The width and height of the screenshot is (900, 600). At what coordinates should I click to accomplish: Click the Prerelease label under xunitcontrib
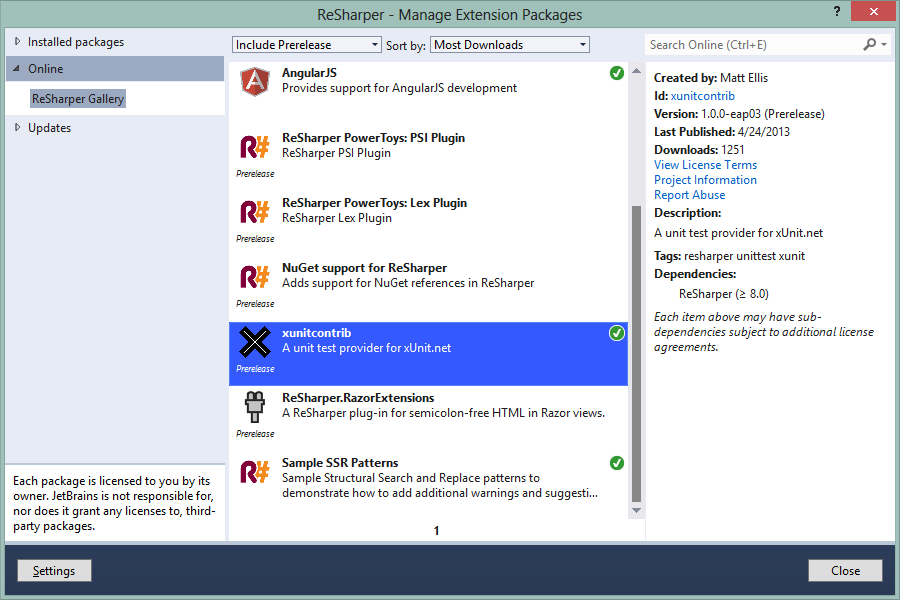[255, 369]
